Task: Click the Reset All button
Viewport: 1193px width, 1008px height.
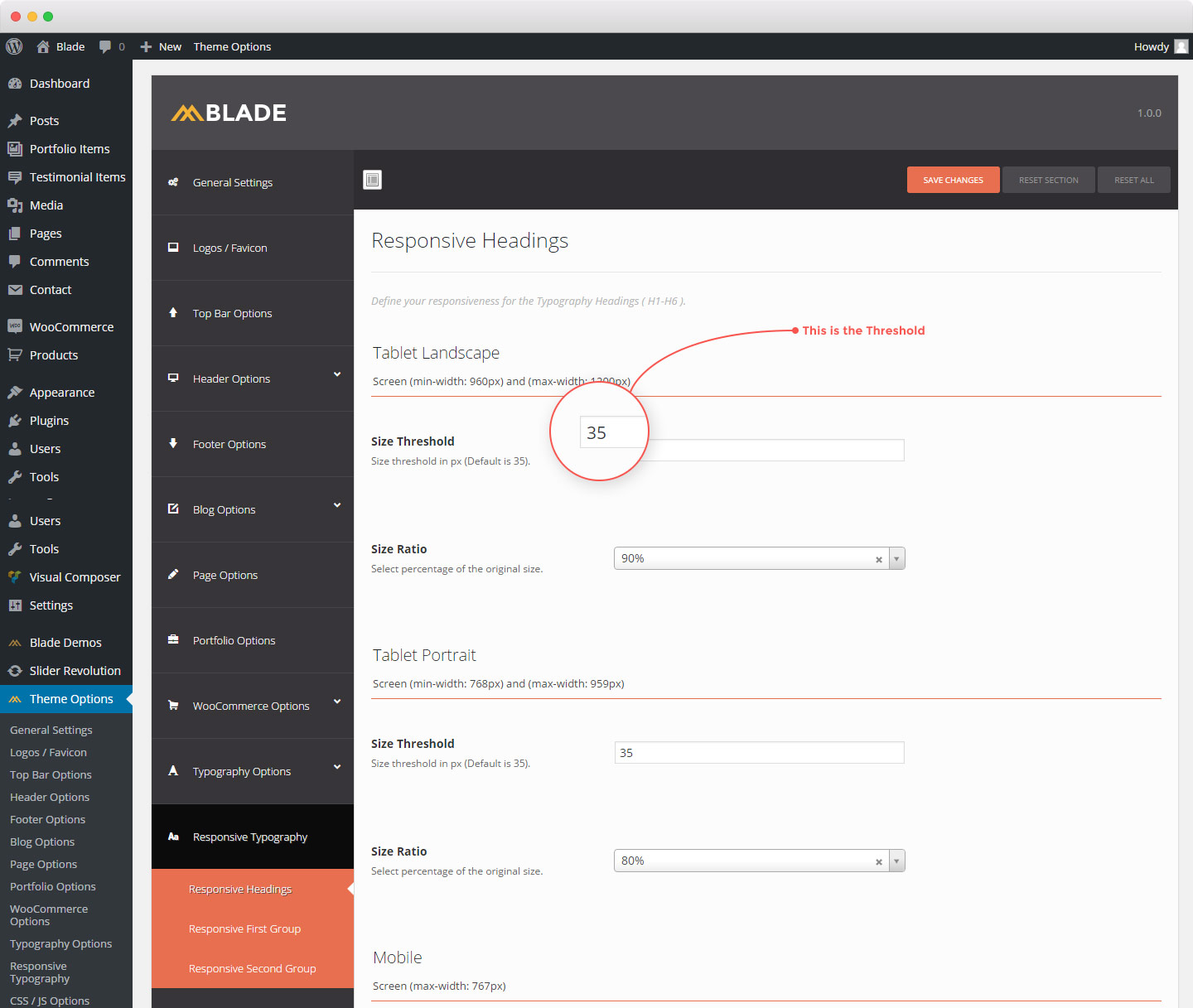Action: pos(1133,180)
